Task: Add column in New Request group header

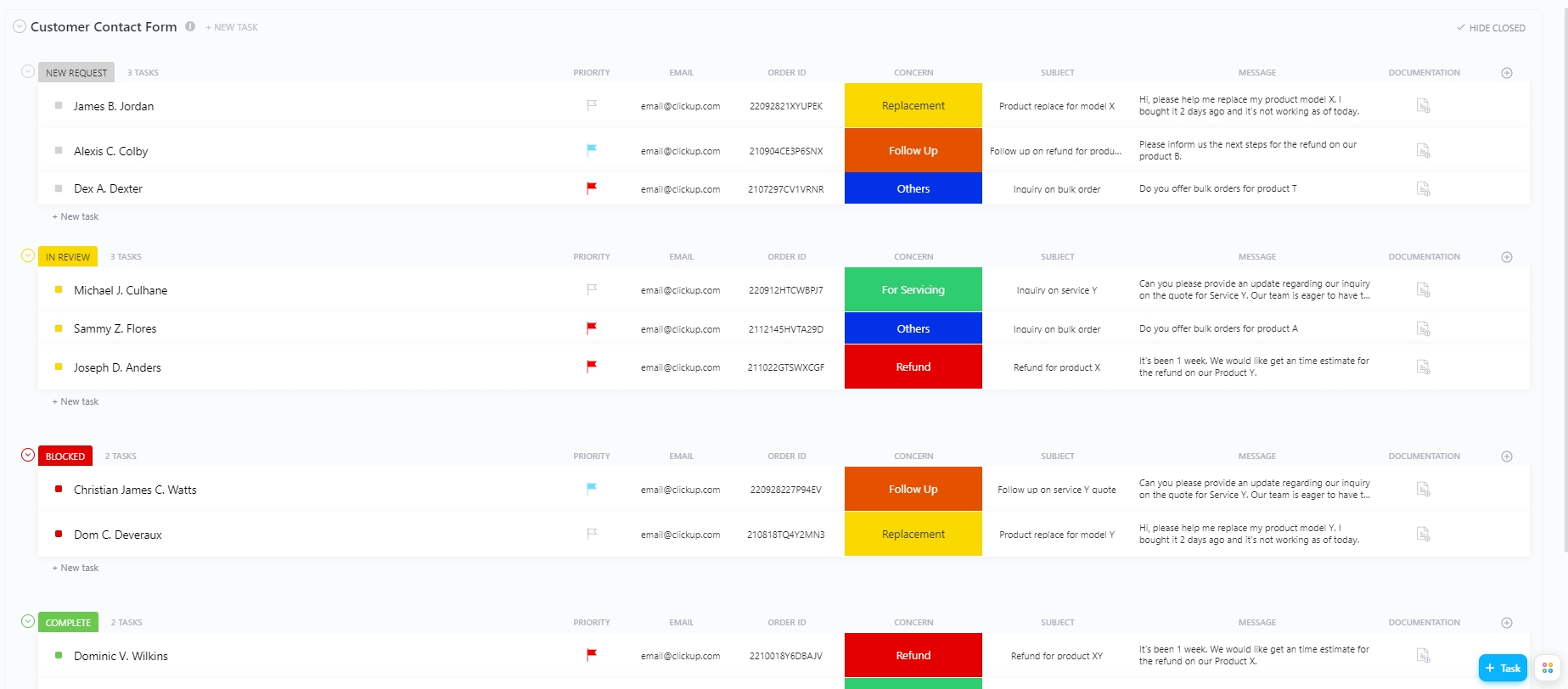Action: [1507, 73]
